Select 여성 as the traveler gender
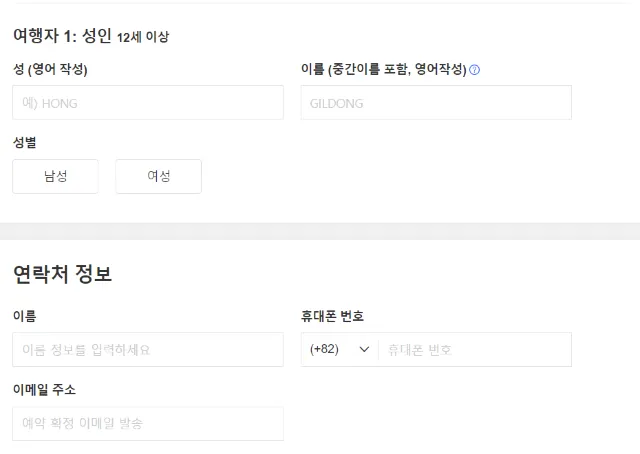 click(158, 176)
